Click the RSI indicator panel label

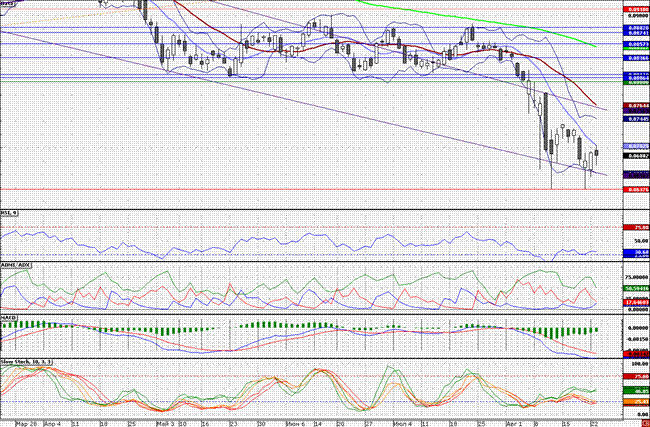pyautogui.click(x=10, y=214)
